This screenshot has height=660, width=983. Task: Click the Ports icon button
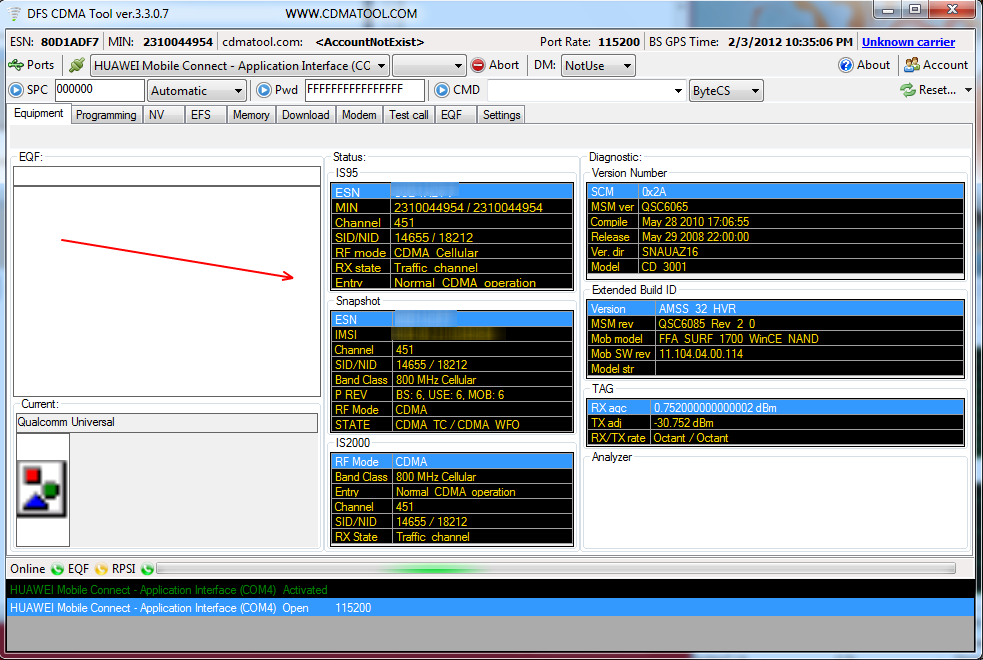click(16, 65)
